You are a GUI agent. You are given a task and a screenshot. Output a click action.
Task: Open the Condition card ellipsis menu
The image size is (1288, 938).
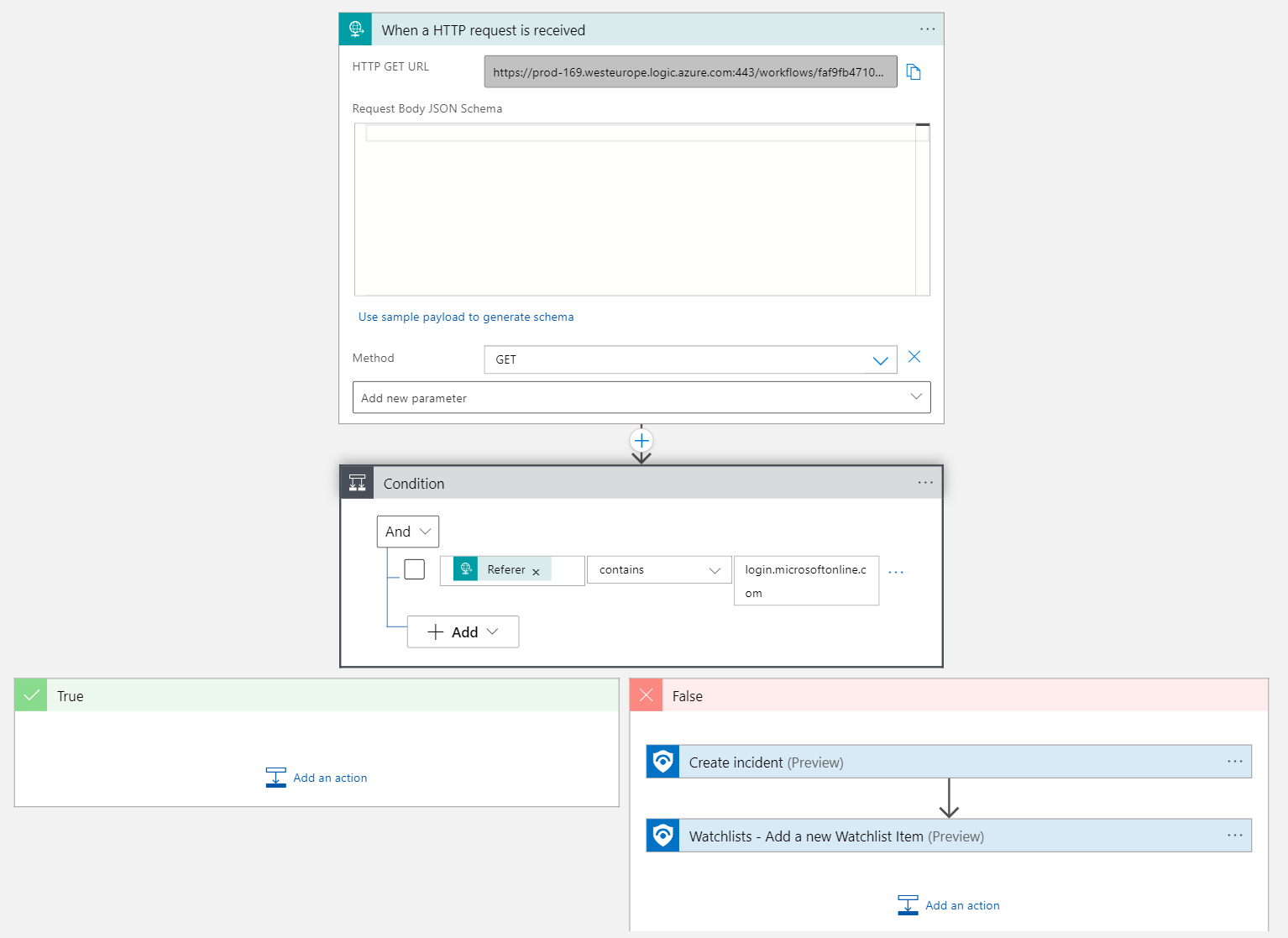pos(925,483)
